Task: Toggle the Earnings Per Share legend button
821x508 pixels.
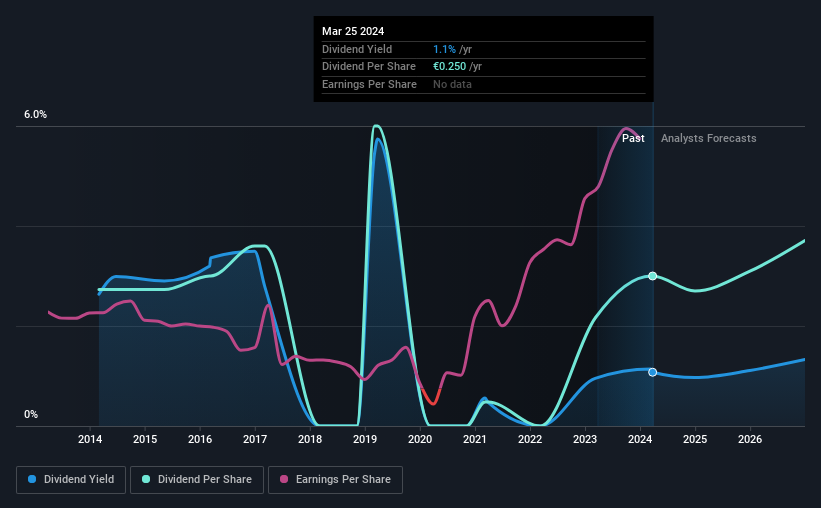Action: pyautogui.click(x=335, y=480)
